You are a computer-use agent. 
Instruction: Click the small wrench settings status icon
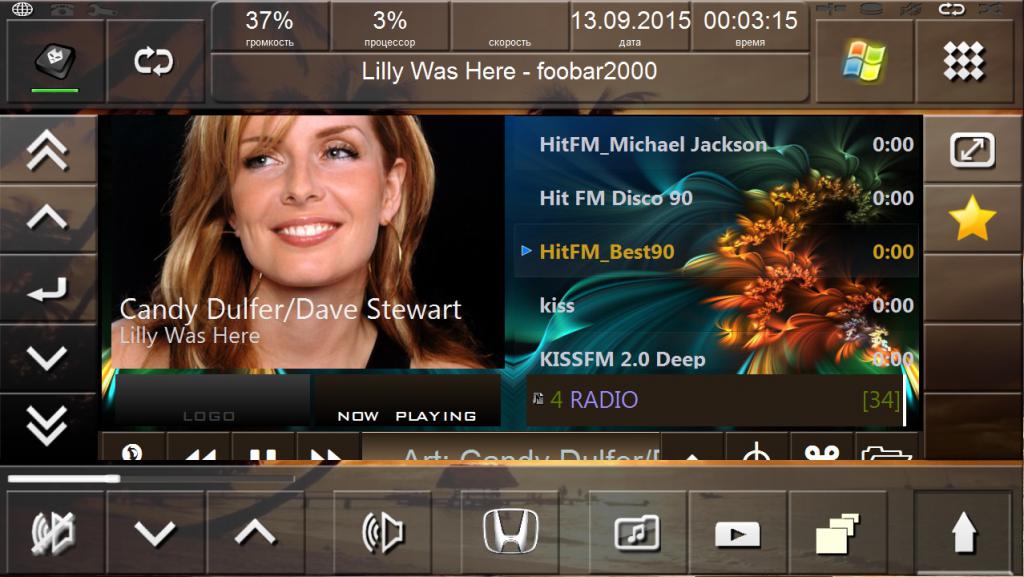click(102, 10)
